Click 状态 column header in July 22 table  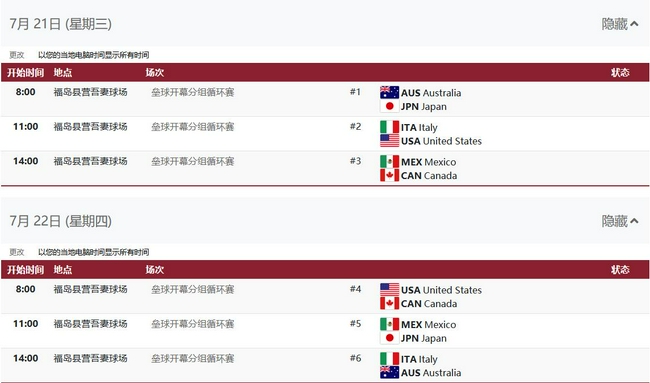pos(620,270)
